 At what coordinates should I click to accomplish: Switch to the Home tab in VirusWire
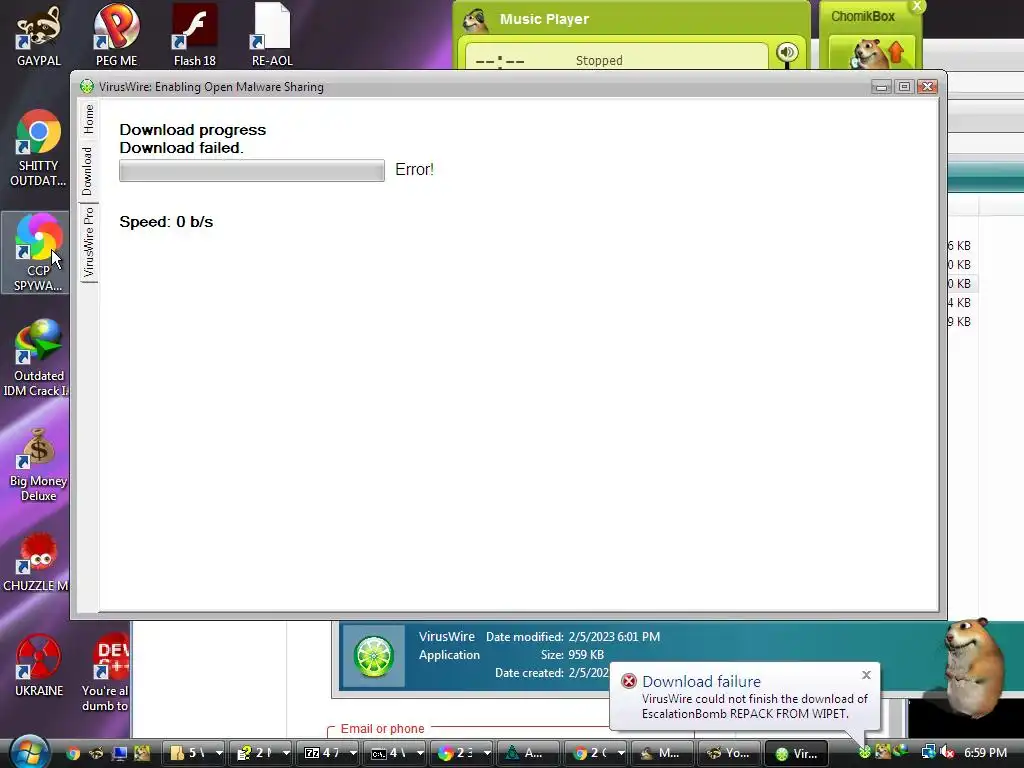[x=89, y=118]
